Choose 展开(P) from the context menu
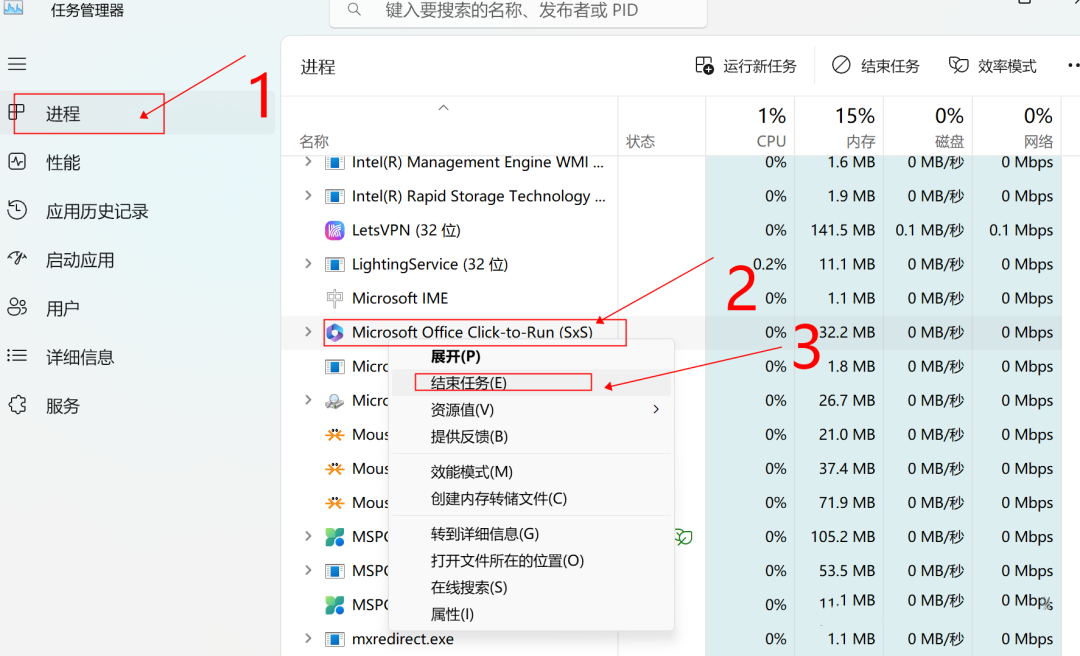 click(x=531, y=356)
